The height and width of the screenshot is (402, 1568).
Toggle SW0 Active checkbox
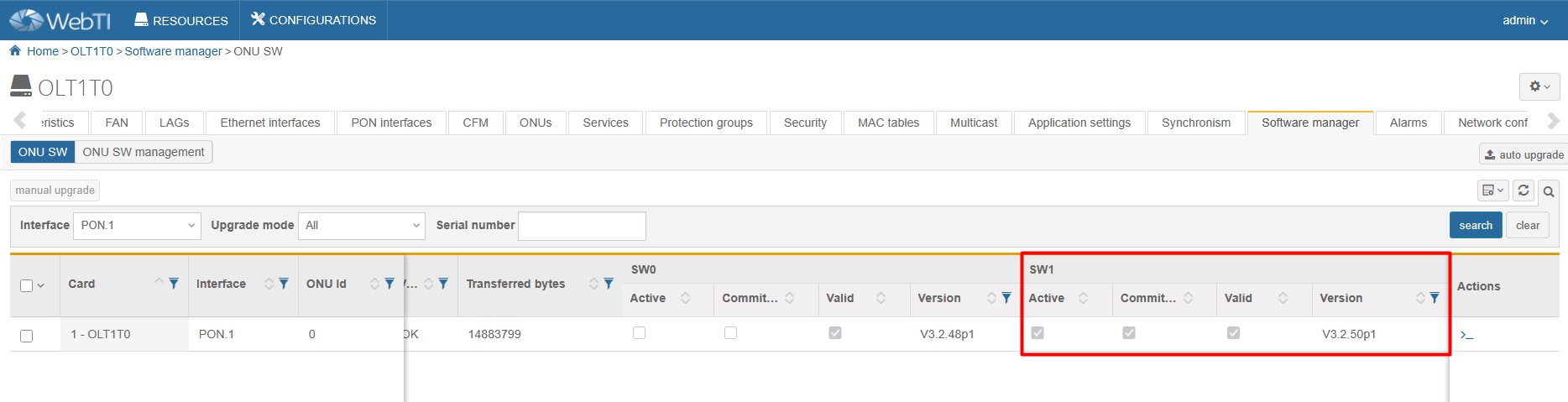tap(639, 333)
